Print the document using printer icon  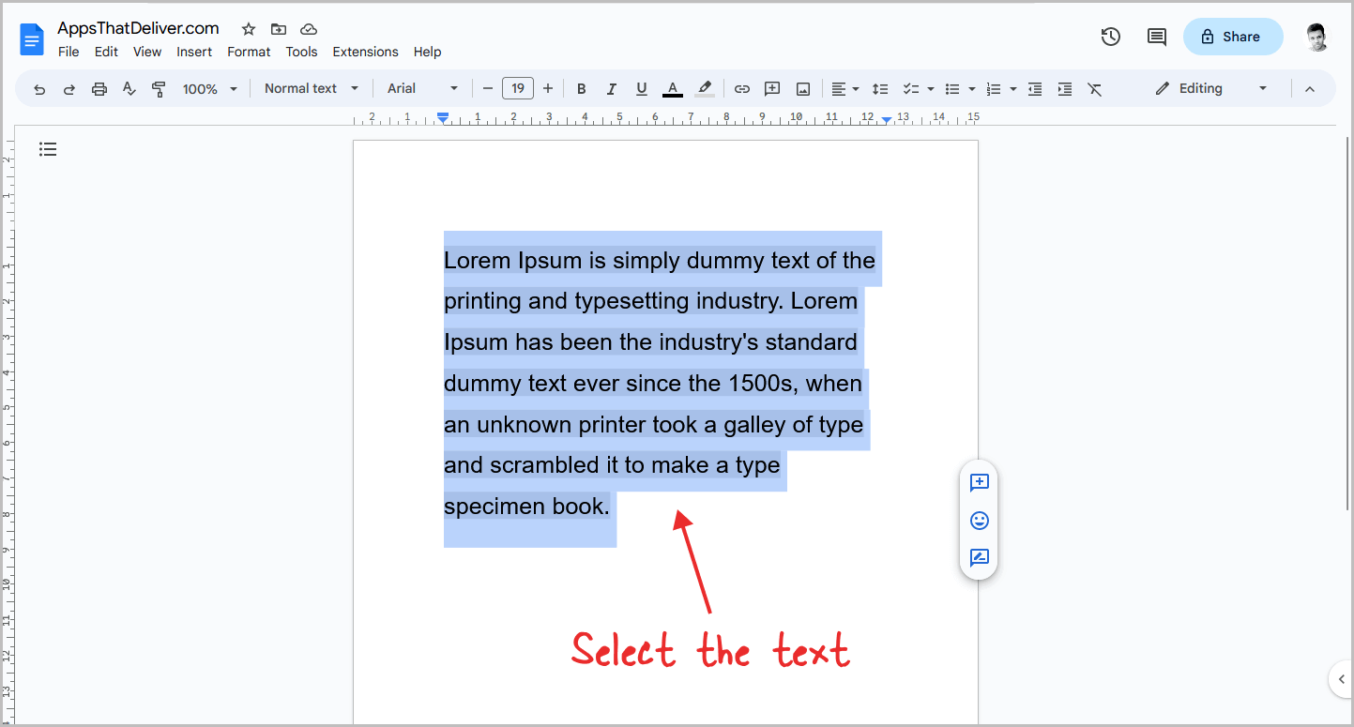tap(99, 89)
